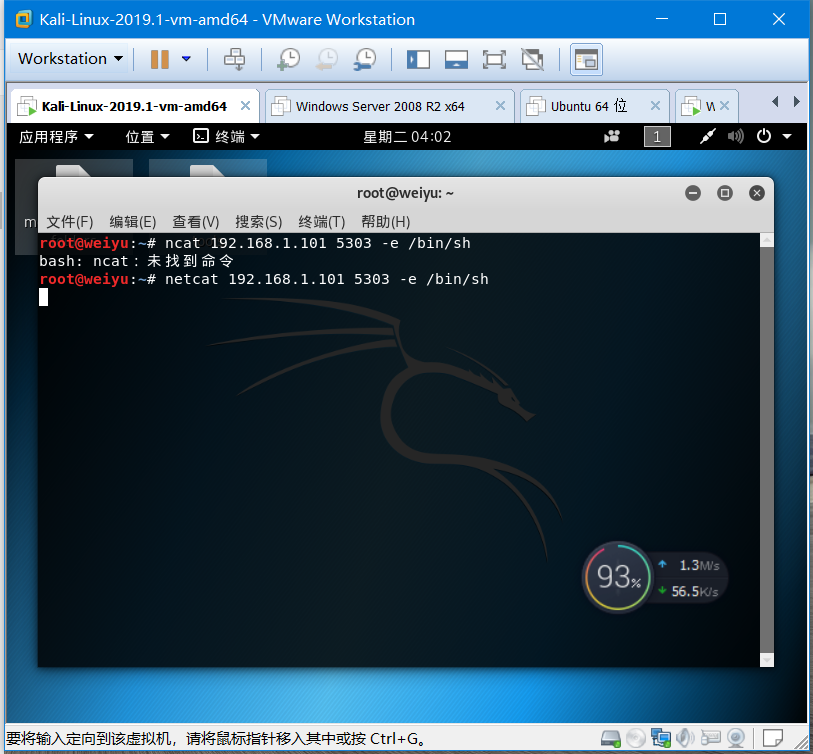813x754 pixels.
Task: Switch to Kali-Linux-2019.1-vm-amd64 tab
Action: click(134, 106)
